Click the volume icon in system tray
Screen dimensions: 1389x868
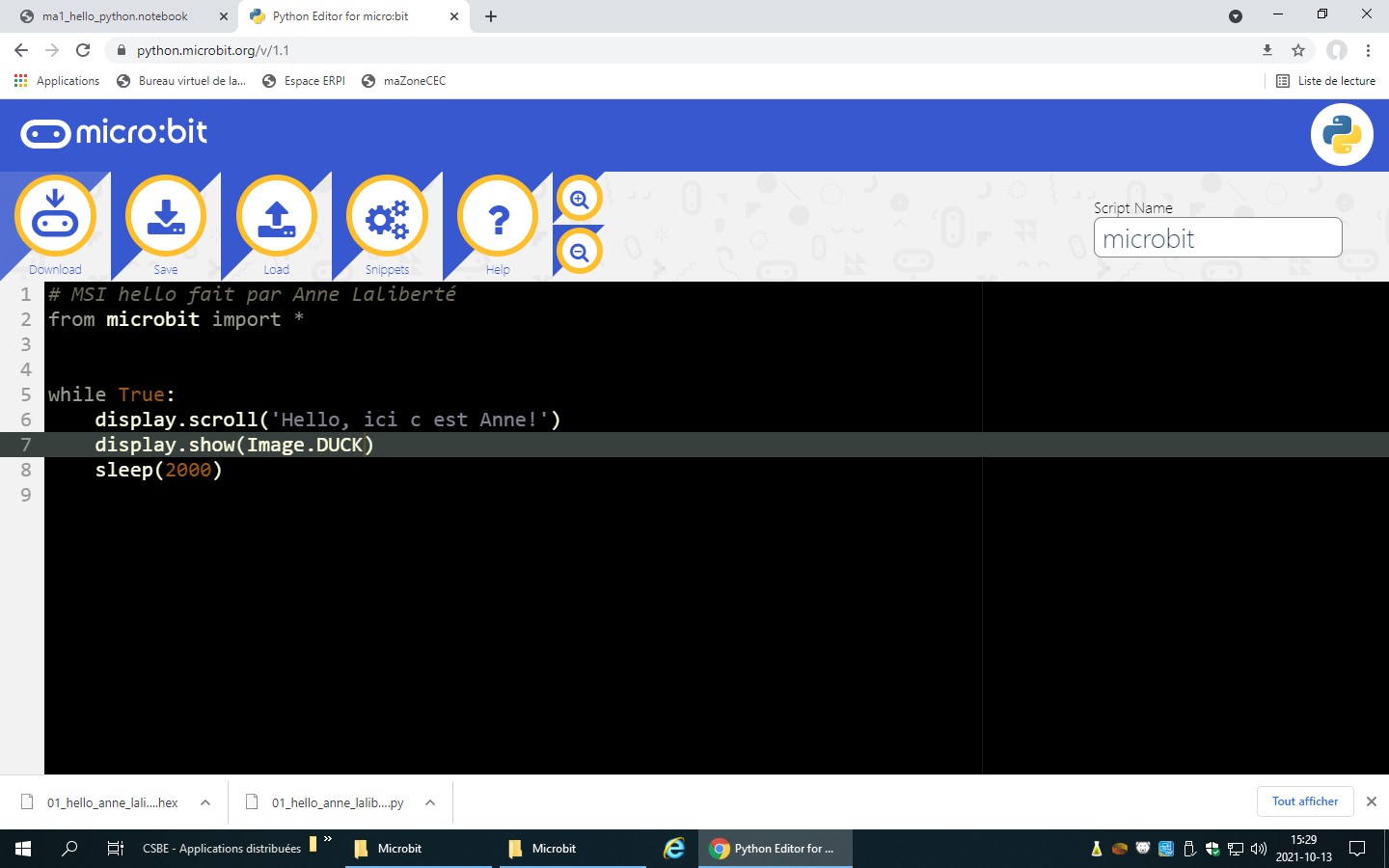1258,849
